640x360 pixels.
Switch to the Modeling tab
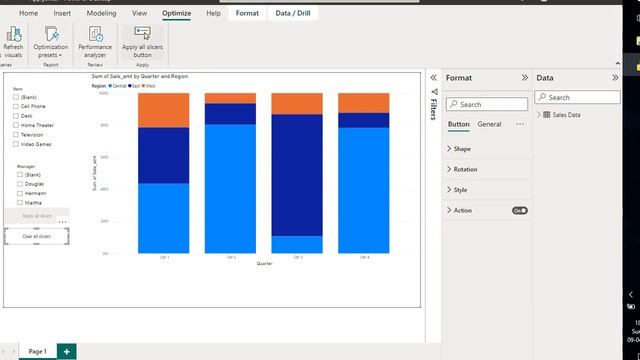tap(101, 13)
